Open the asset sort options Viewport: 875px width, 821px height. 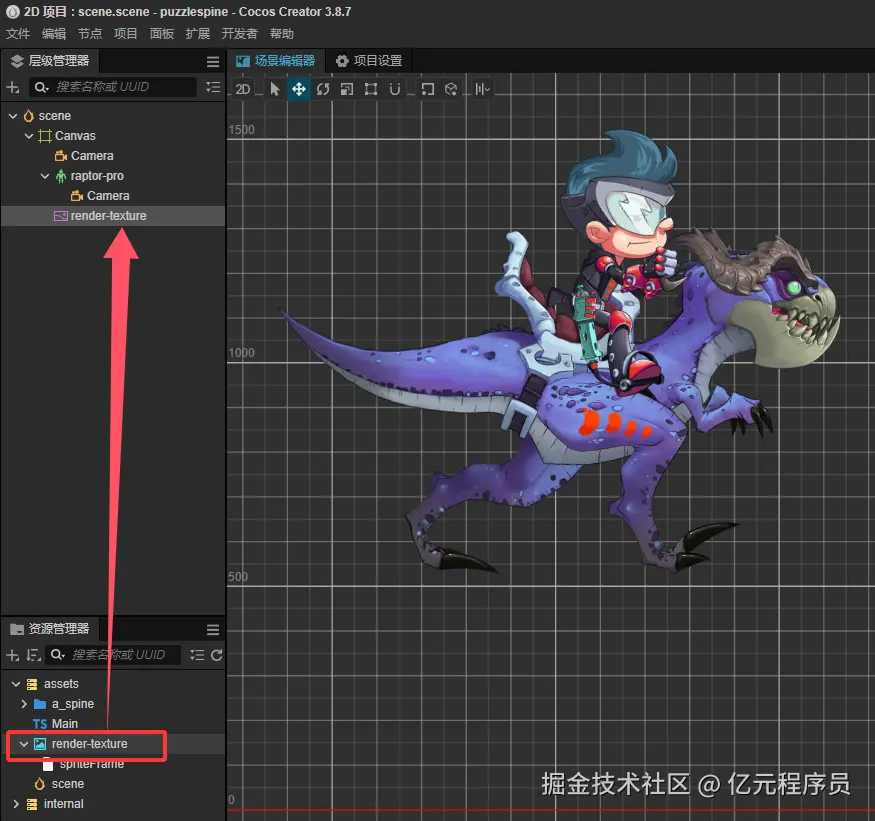(x=33, y=655)
